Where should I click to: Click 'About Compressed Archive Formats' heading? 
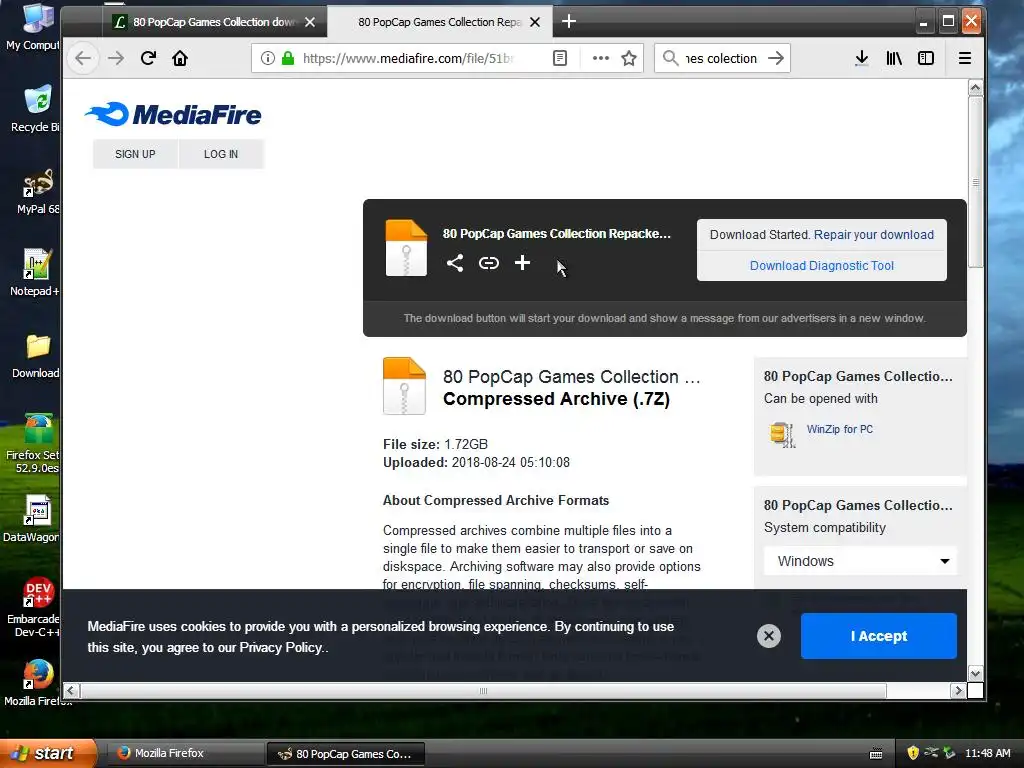(496, 500)
